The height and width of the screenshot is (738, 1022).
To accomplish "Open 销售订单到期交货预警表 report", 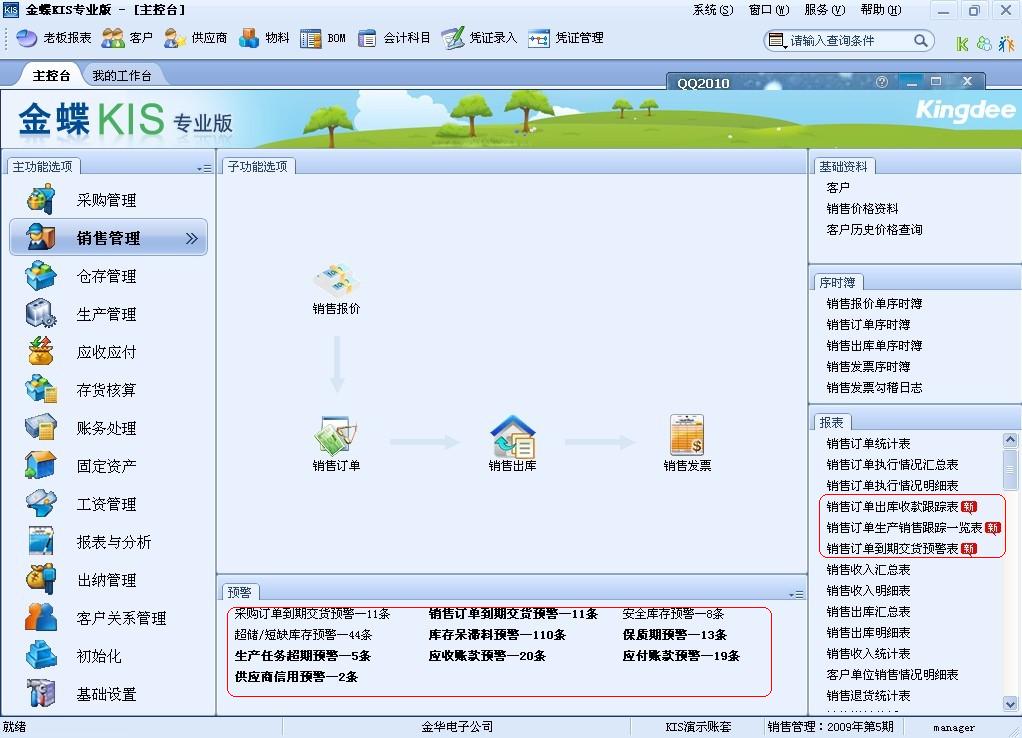I will pos(892,548).
